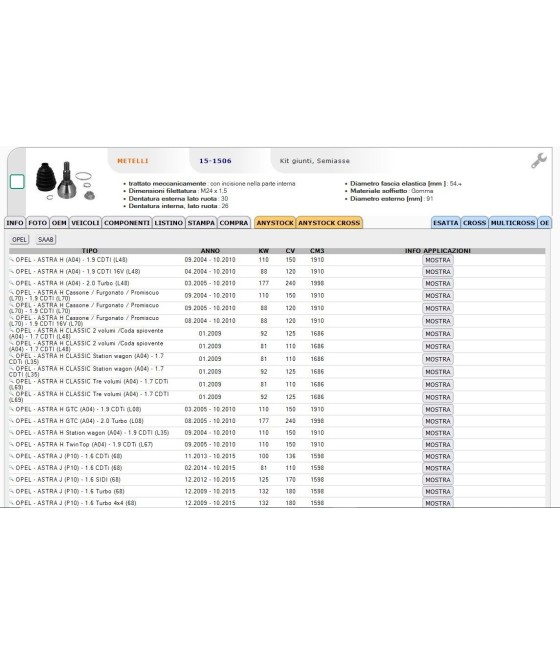Select row OPEL - ASTRA H Station wagon (A04) - 1.9 CDTI (L35)
The width and height of the screenshot is (560, 655).
(x=277, y=433)
